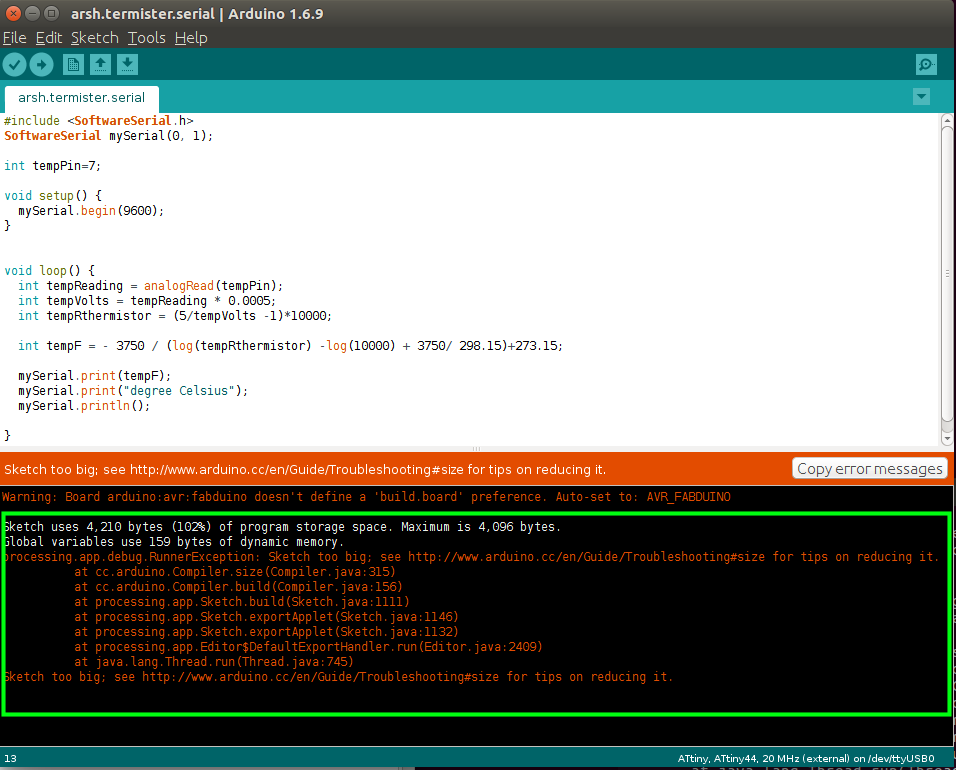Click the Sketch.java:1111 stack trace line
This screenshot has width=956, height=770.
pyautogui.click(x=242, y=602)
